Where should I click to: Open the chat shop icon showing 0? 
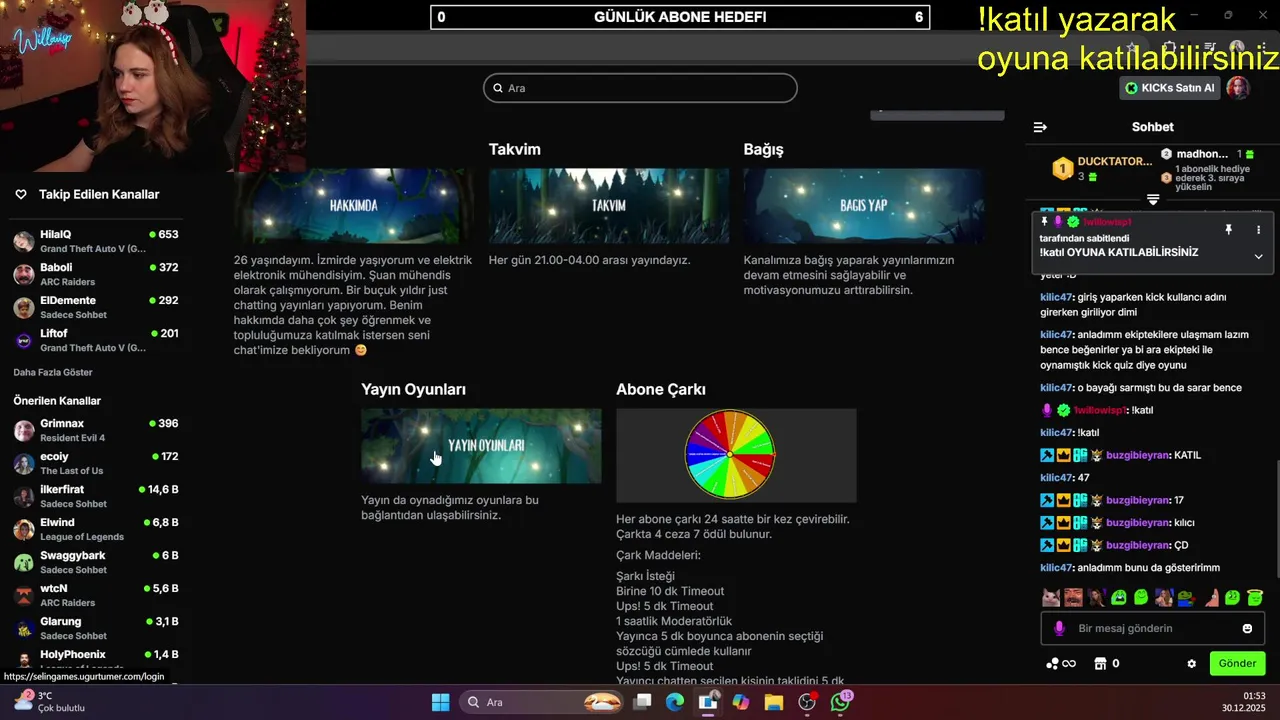click(x=1106, y=663)
